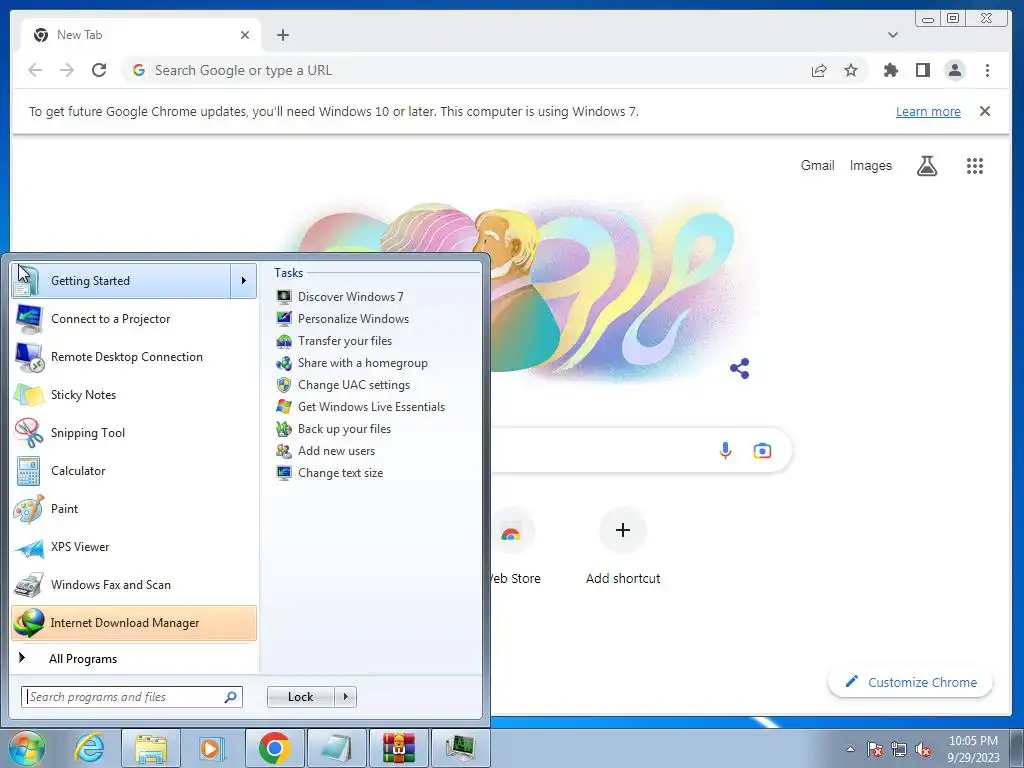Toggle Chrome side panel icon
Viewport: 1024px width, 768px height.
coord(923,70)
